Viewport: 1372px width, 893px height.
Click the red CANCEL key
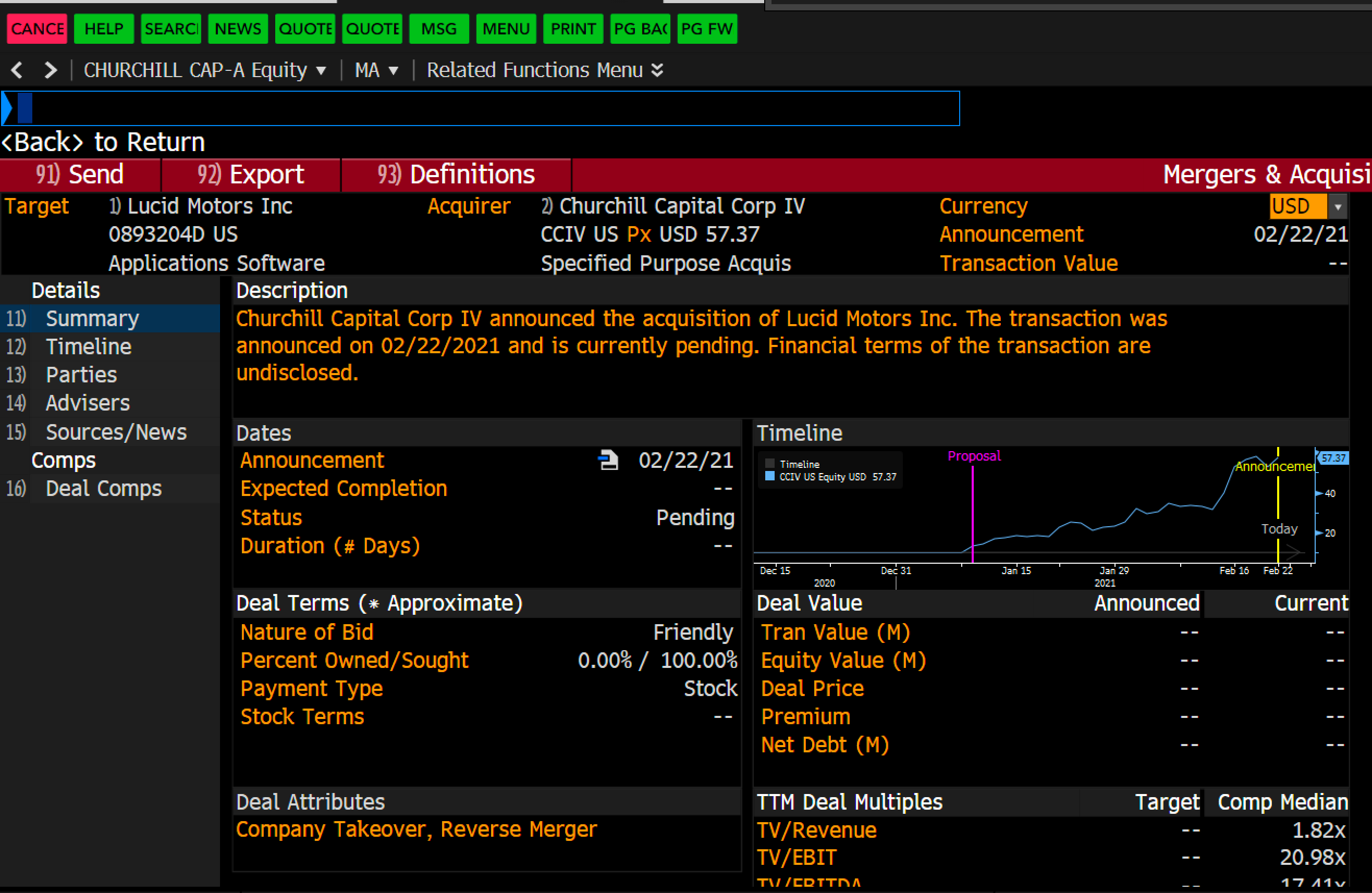pos(37,29)
